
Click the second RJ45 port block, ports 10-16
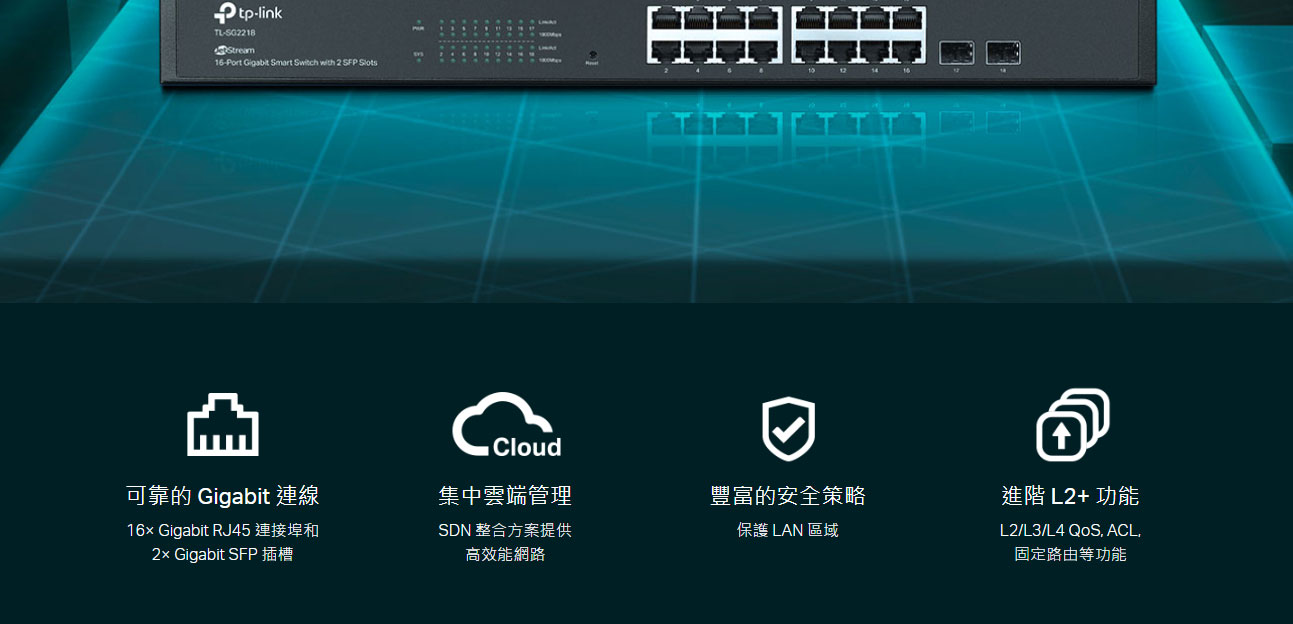tap(859, 36)
